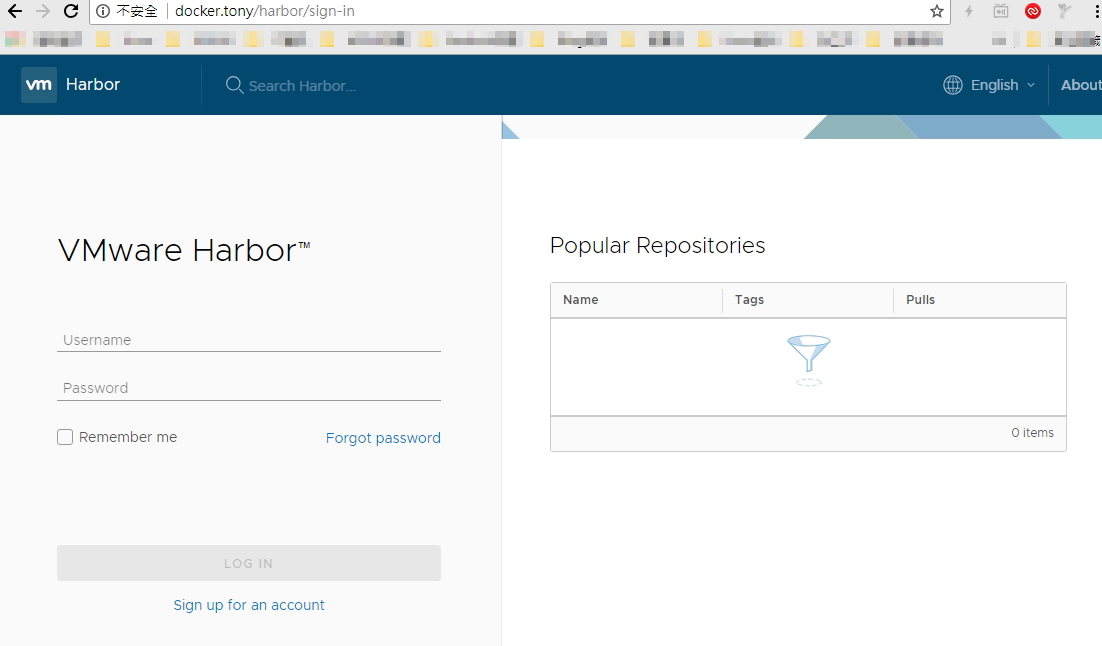Click the VMware Harbor title text
The height and width of the screenshot is (646, 1102).
[183, 250]
